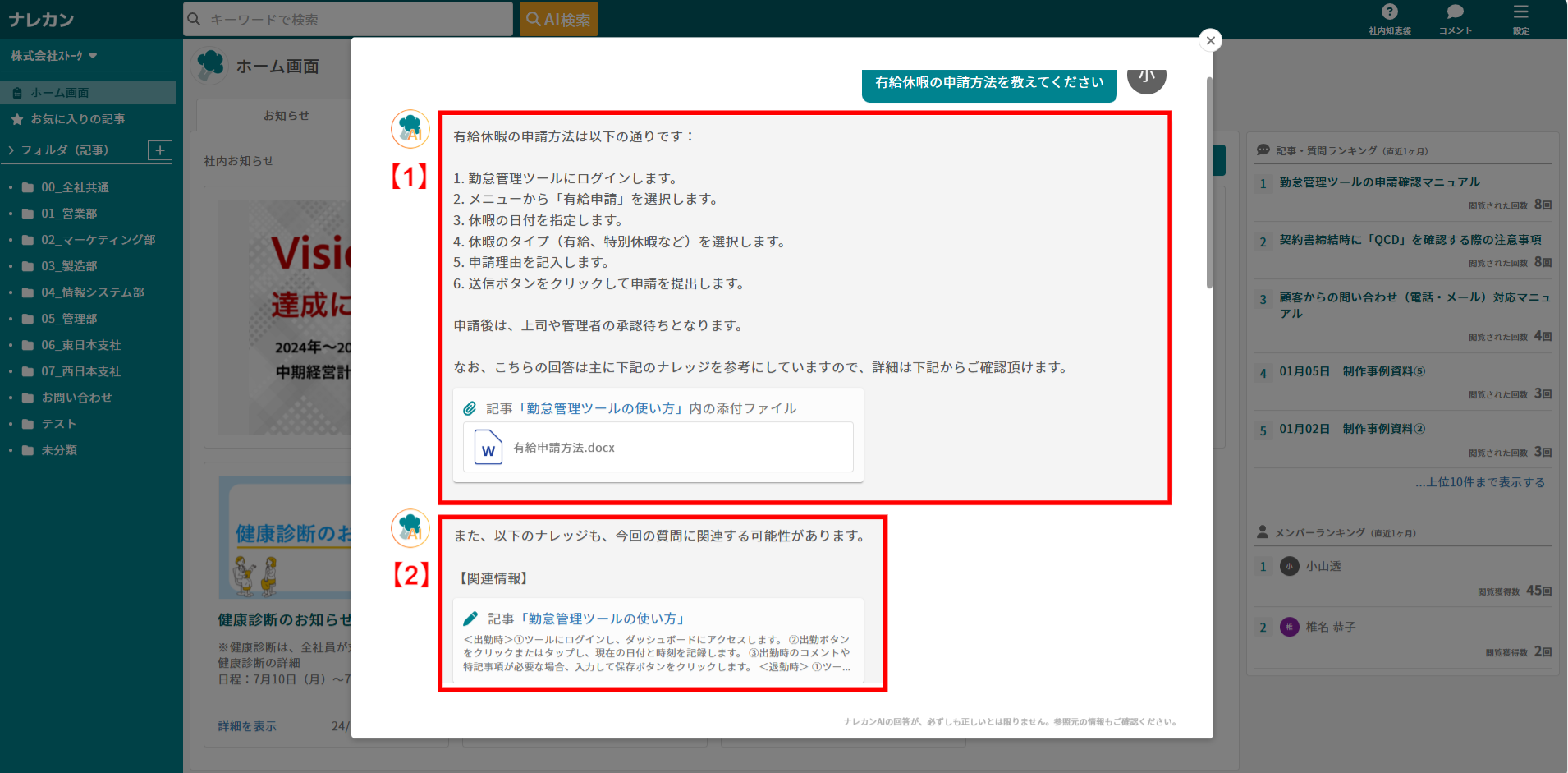Click the AI clover avatar beside the answer
The width and height of the screenshot is (1568, 773).
pos(410,129)
